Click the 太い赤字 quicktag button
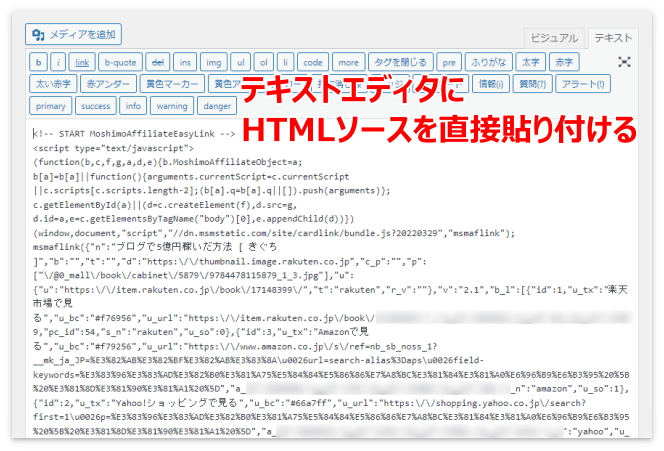Image resolution: width=664 pixels, height=451 pixels. click(53, 84)
